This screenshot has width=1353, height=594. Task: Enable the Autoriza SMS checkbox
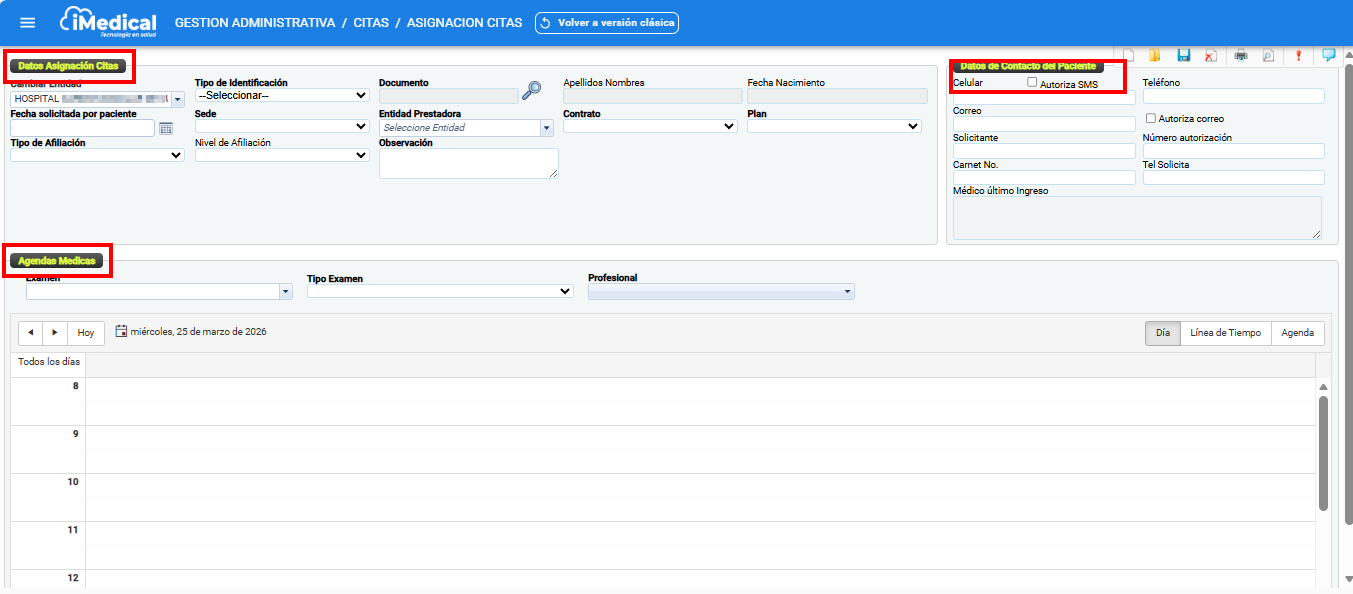tap(1033, 83)
